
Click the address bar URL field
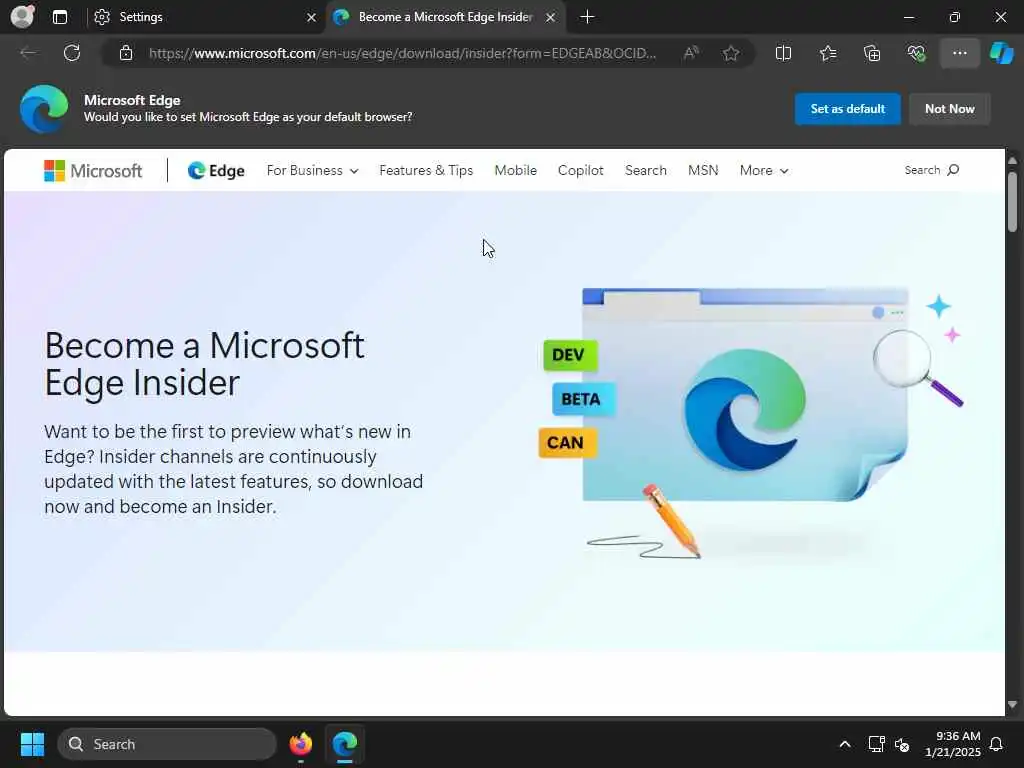tap(402, 53)
